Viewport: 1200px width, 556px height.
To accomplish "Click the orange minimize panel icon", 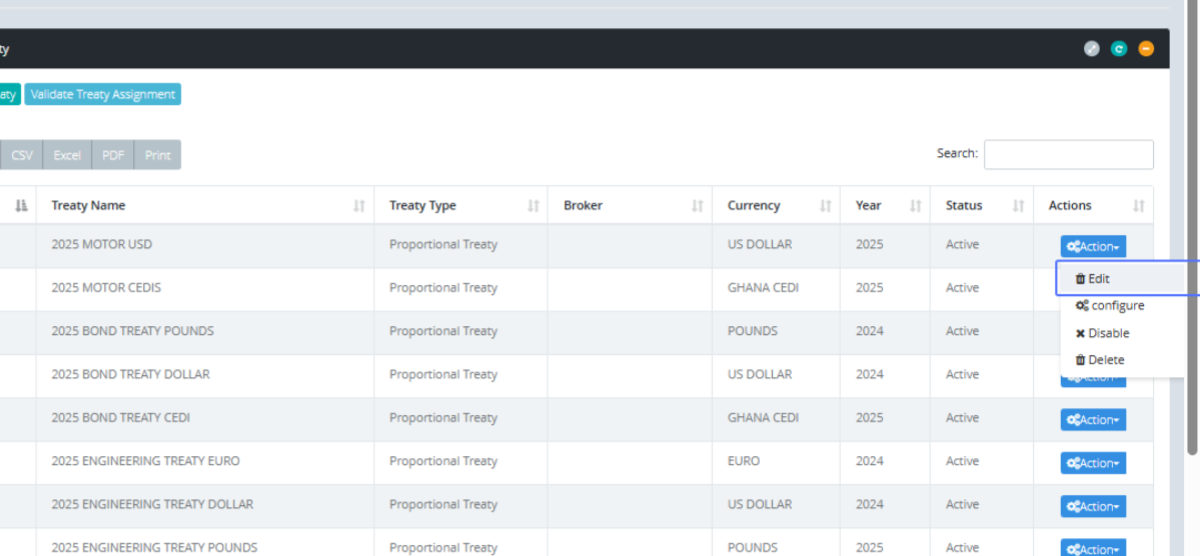I will [1146, 49].
